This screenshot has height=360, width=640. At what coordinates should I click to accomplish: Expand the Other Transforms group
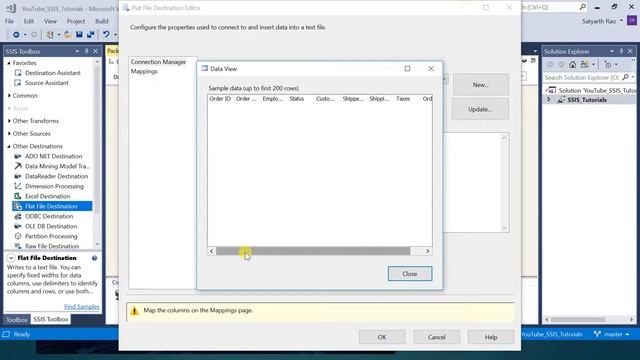coord(9,121)
